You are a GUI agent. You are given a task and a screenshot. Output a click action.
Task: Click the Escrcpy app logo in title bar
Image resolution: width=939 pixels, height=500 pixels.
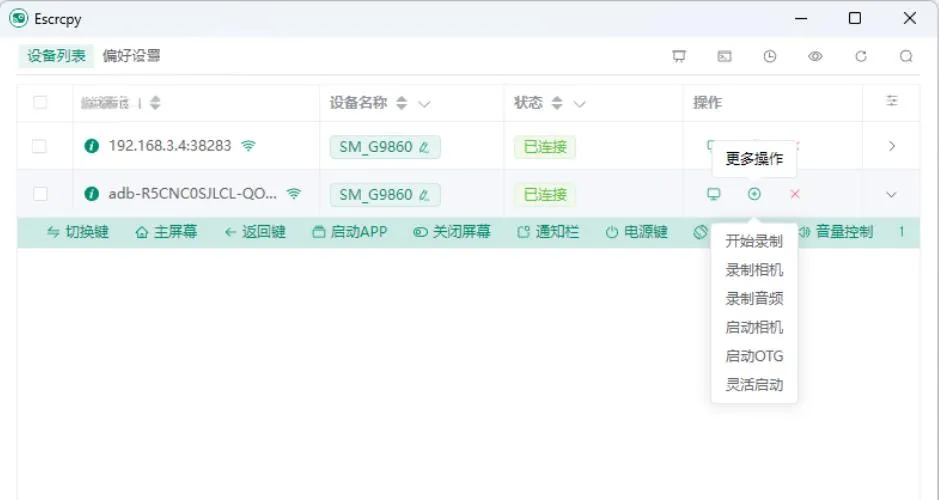pyautogui.click(x=19, y=19)
